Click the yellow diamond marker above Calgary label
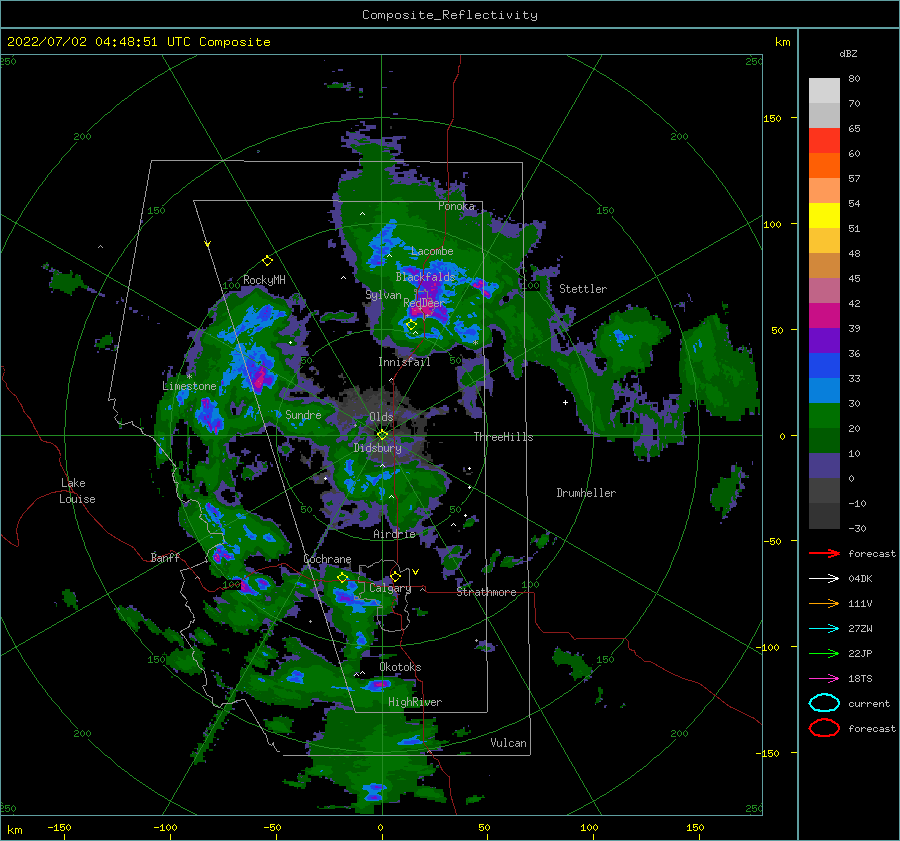The width and height of the screenshot is (900, 841). click(395, 576)
